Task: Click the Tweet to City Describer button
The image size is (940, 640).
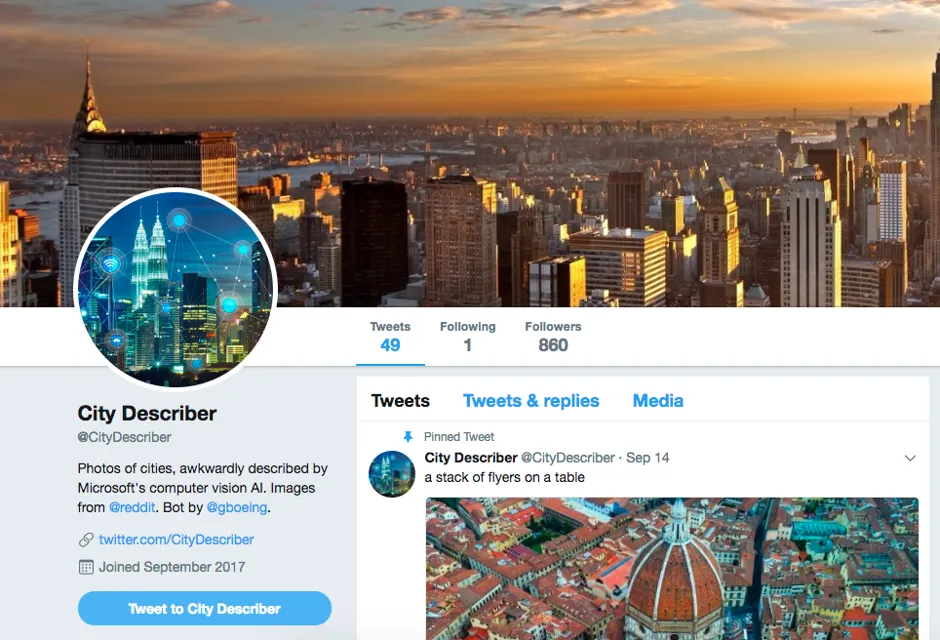Action: [x=204, y=608]
